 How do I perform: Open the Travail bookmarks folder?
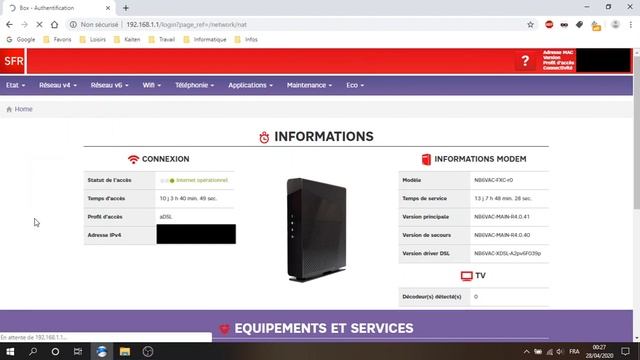[x=162, y=40]
